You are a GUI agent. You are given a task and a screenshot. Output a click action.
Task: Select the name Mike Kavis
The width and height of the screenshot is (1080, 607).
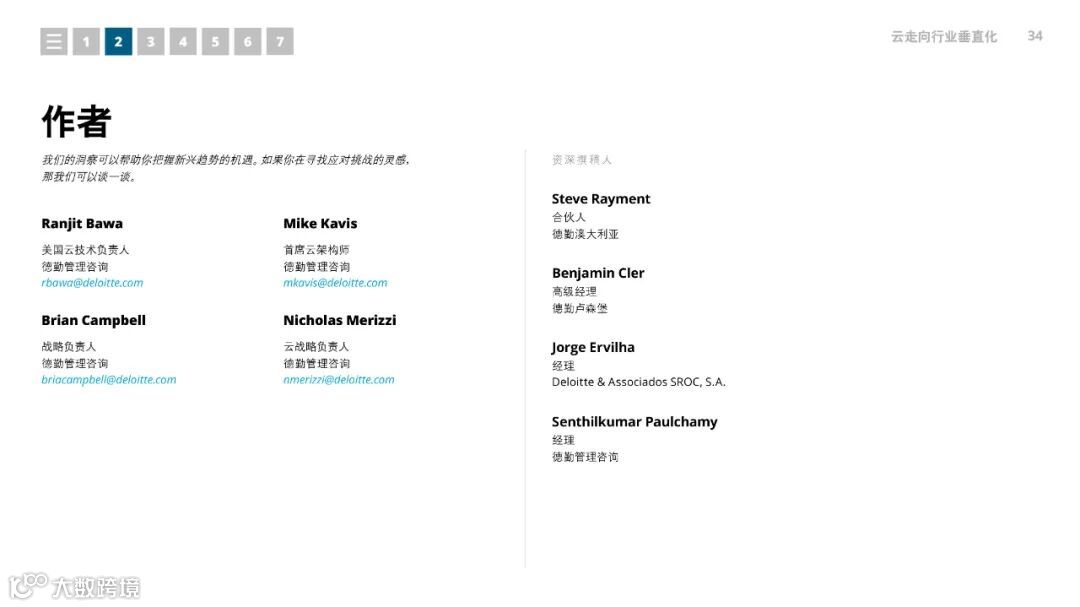point(320,223)
